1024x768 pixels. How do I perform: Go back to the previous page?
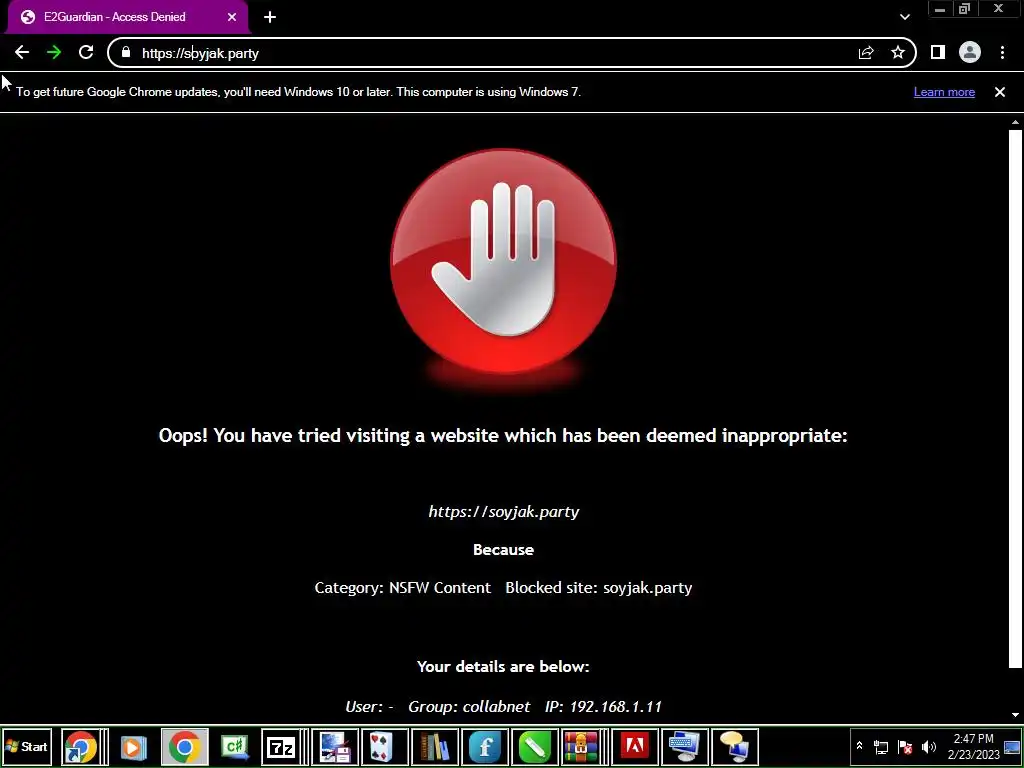(22, 53)
